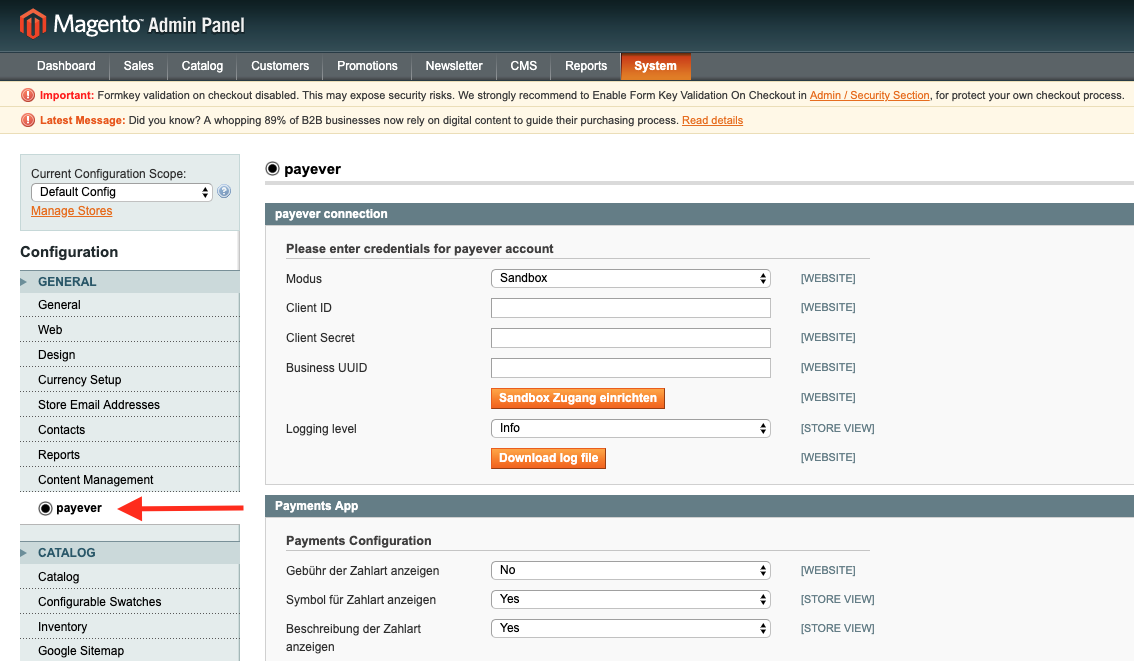Open Configurable Swatches in sidebar
The image size is (1134, 661).
[130, 602]
